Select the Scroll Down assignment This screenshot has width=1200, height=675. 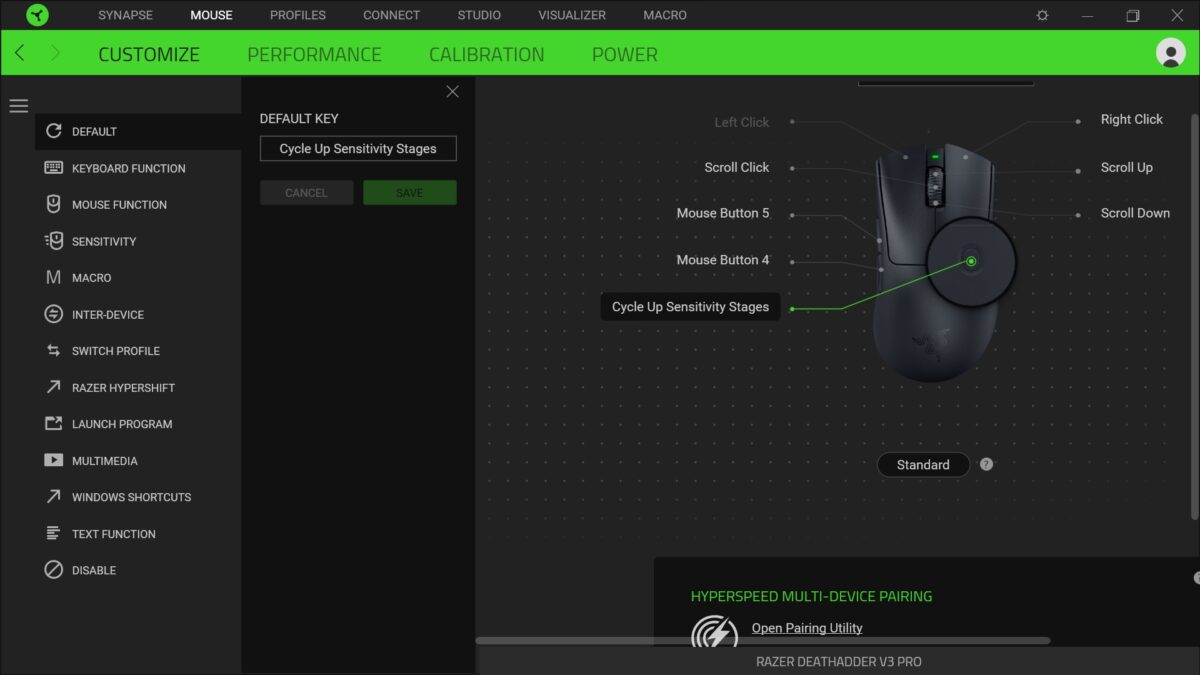[x=1135, y=213]
